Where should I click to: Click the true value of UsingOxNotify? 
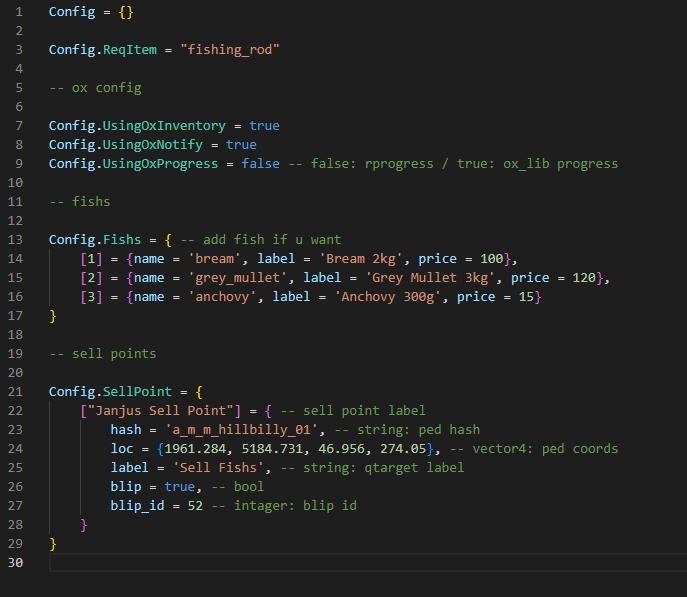point(241,145)
